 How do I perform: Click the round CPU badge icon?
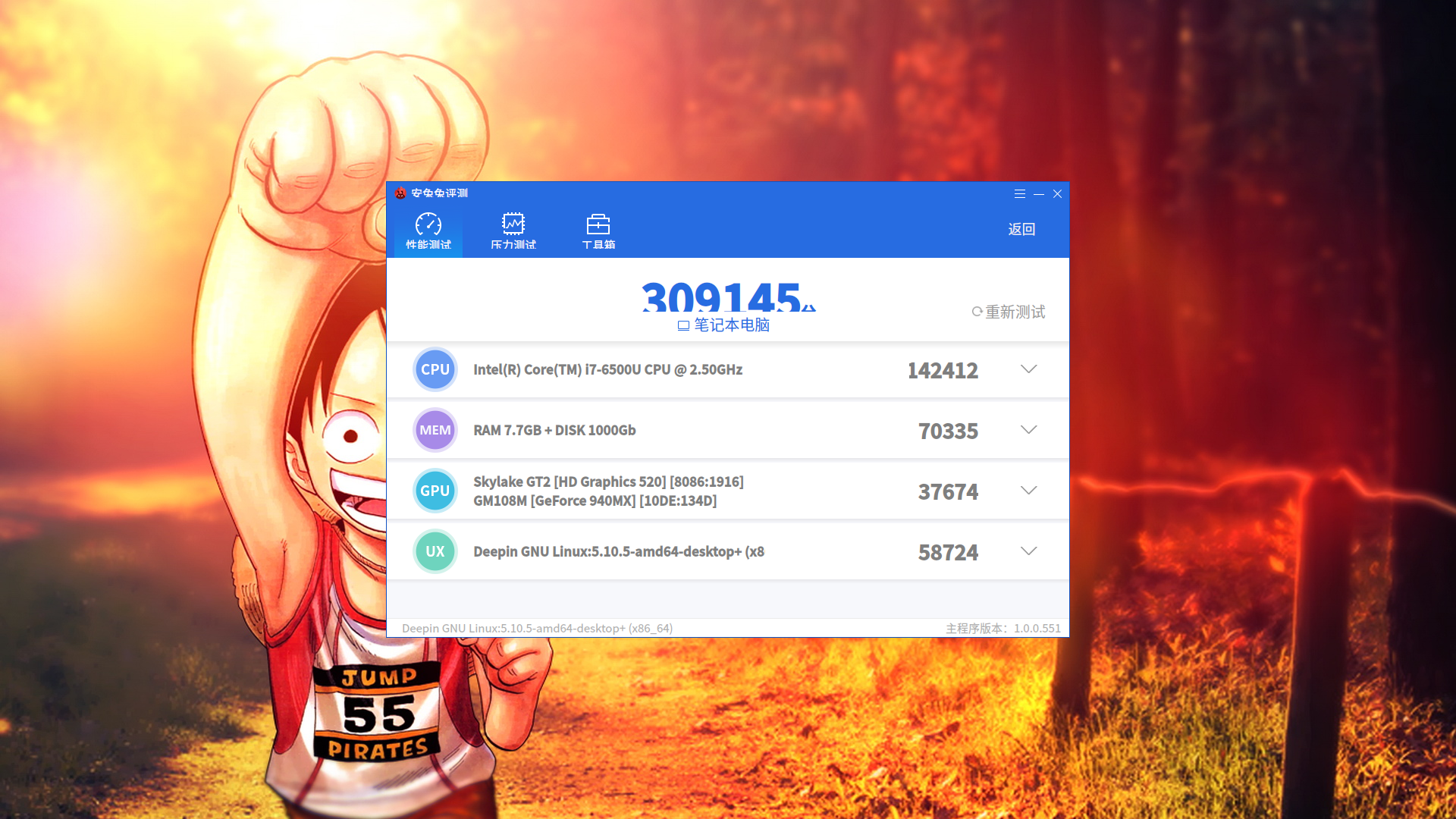435,369
